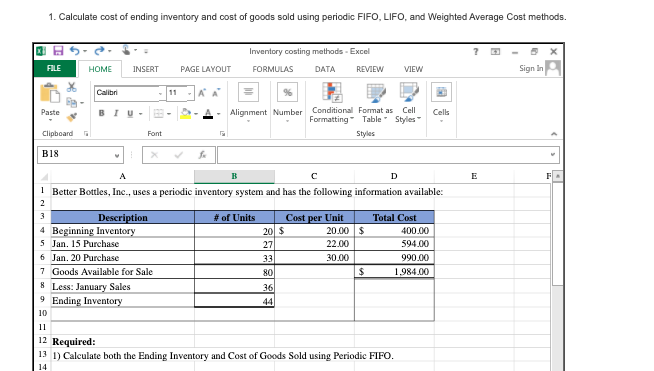Image resolution: width=654 pixels, height=371 pixels.
Task: Open Cell Styles gallery
Action: pyautogui.click(x=408, y=103)
